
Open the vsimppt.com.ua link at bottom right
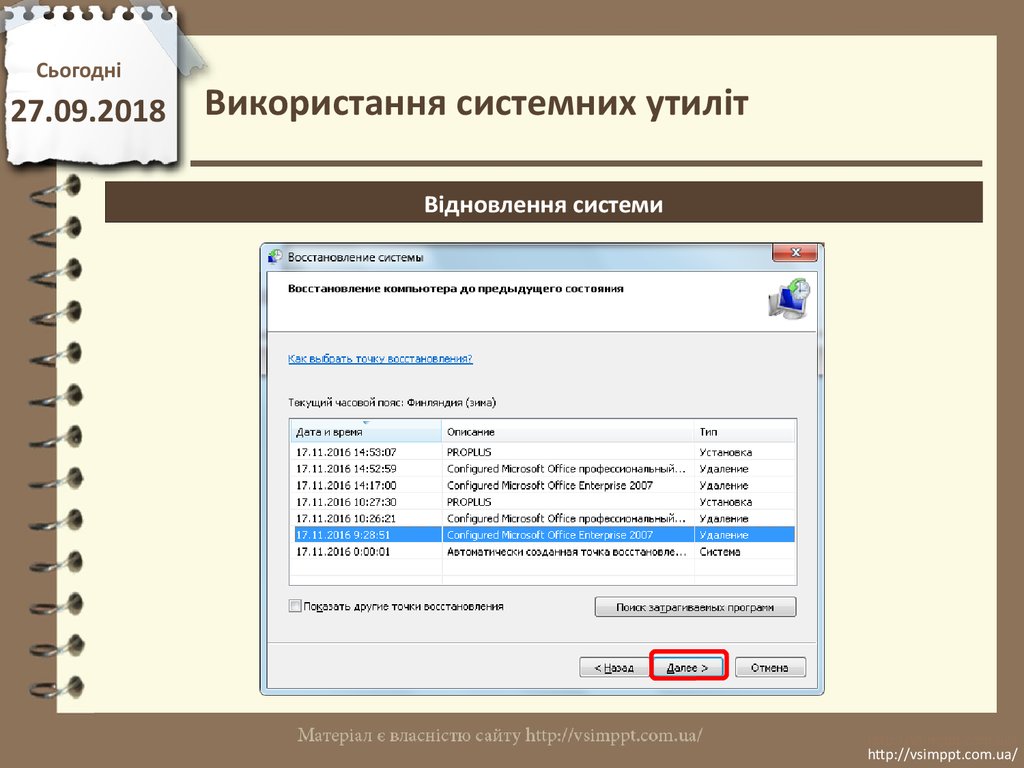[x=943, y=753]
